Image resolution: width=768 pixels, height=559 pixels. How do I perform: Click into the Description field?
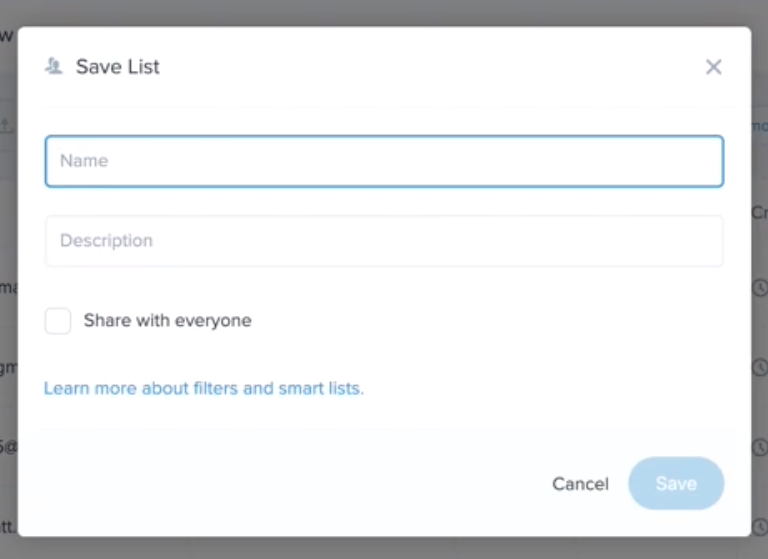click(x=384, y=241)
